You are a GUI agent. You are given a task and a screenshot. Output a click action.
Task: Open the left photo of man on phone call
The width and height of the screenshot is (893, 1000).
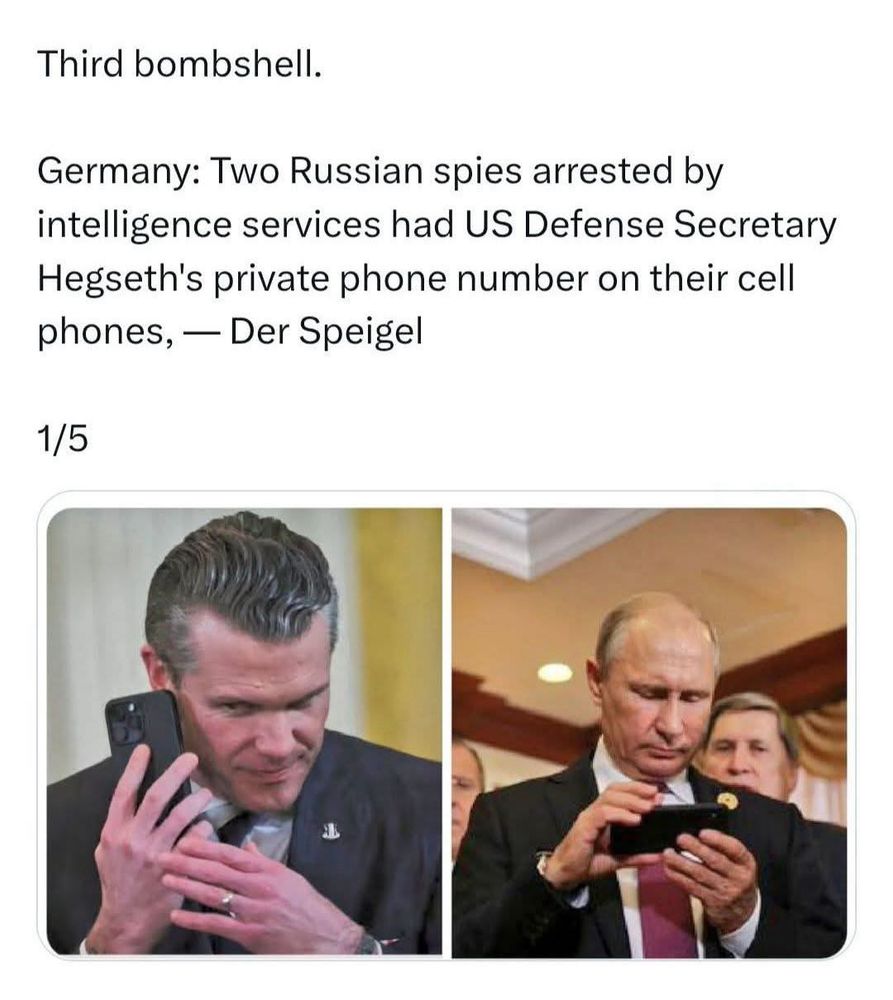click(x=244, y=731)
